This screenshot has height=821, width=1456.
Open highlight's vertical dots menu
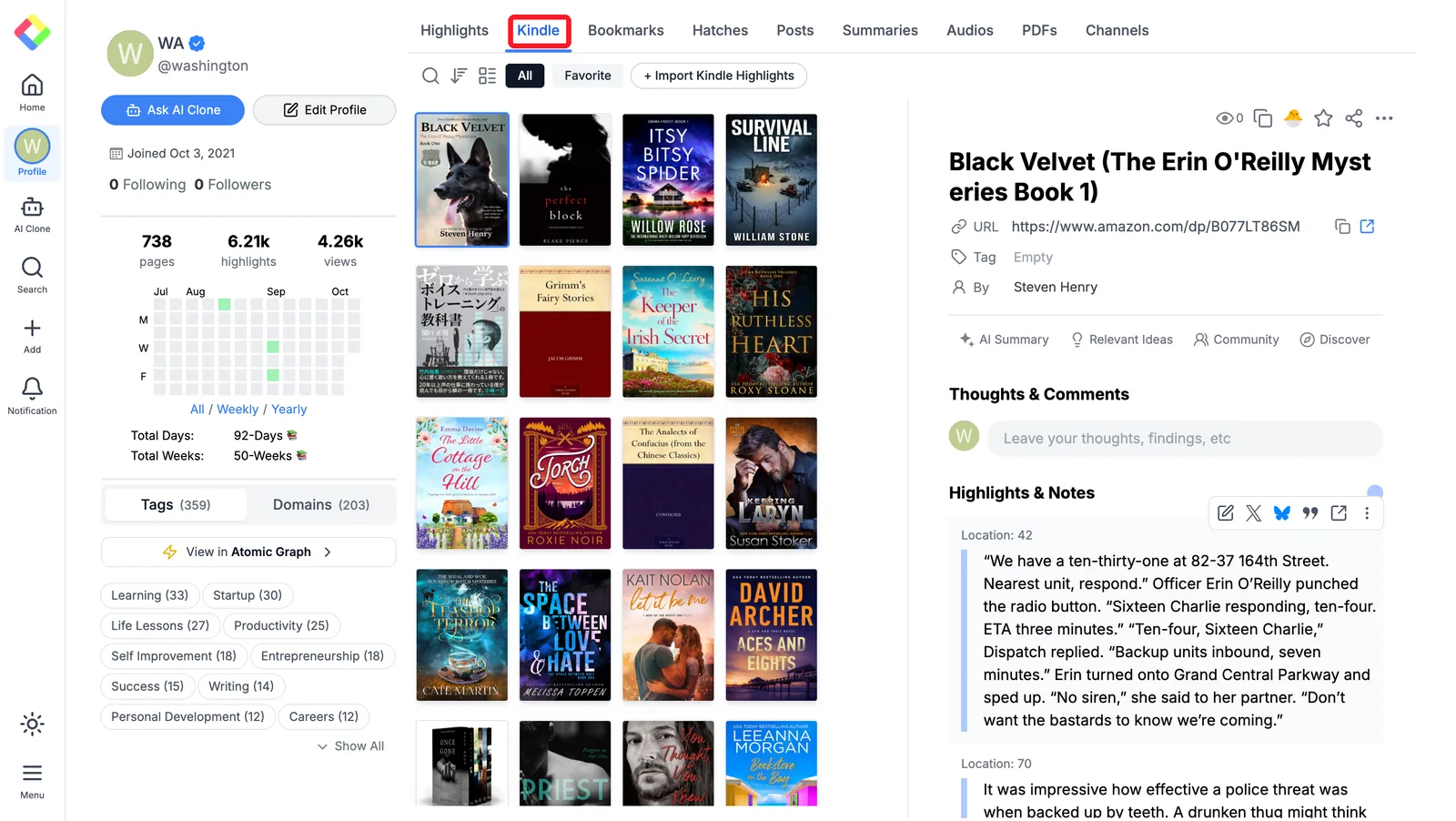[1367, 513]
